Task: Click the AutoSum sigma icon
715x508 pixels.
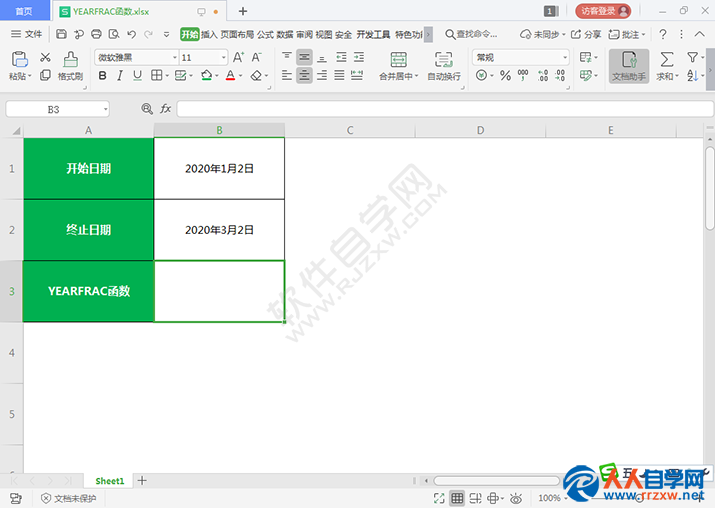Action: 667,59
